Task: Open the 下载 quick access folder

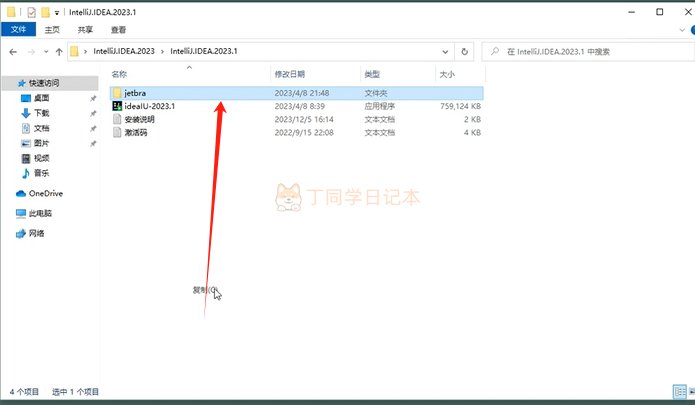Action: tap(42, 113)
